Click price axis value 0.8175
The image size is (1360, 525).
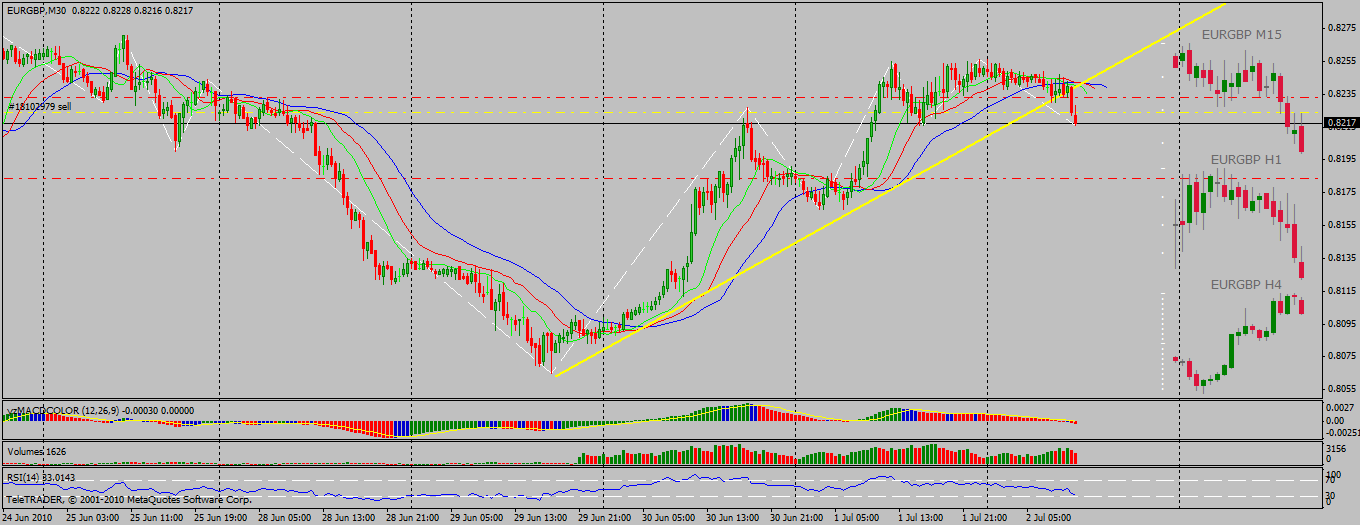coord(1341,191)
